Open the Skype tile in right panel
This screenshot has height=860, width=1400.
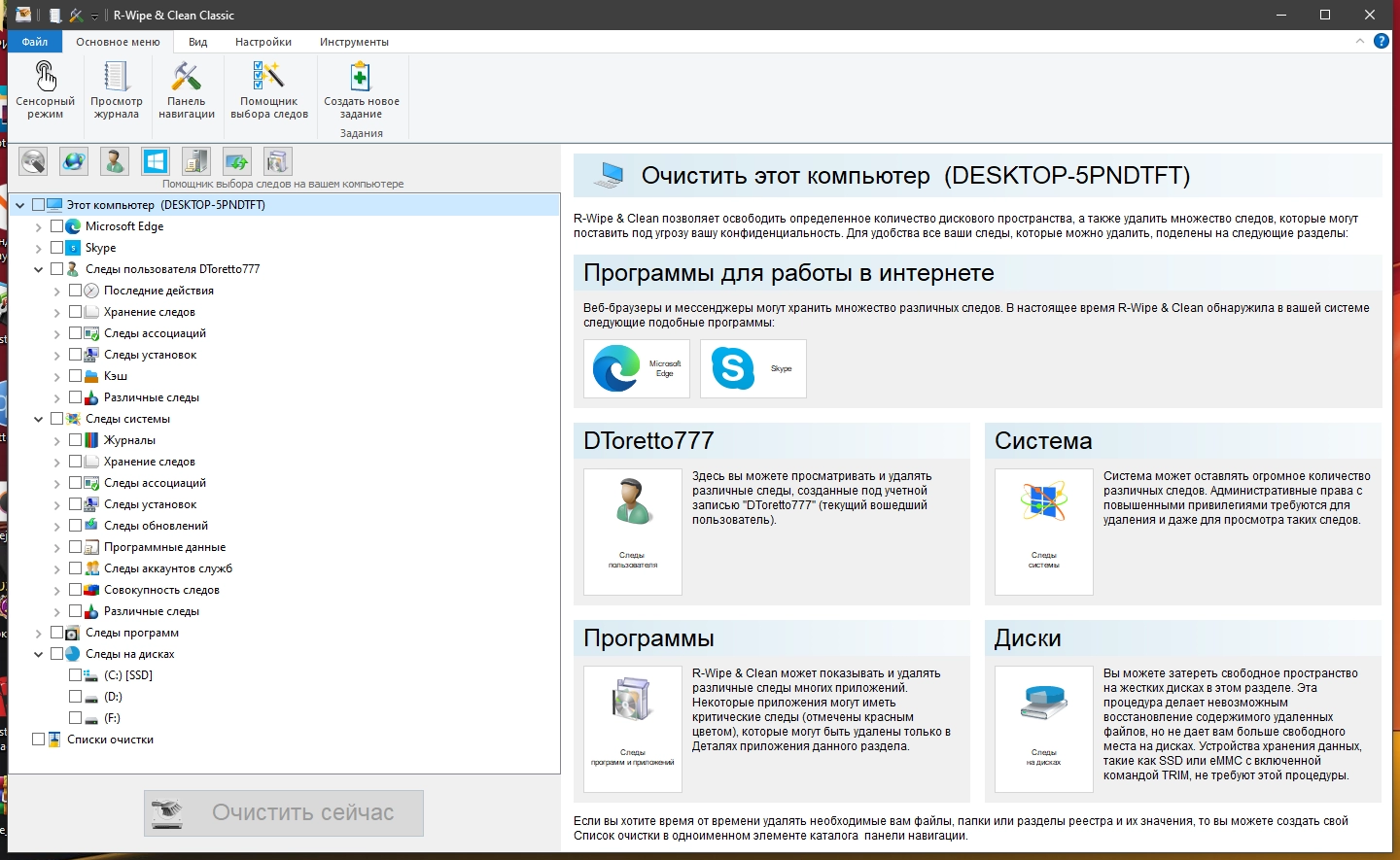click(753, 368)
